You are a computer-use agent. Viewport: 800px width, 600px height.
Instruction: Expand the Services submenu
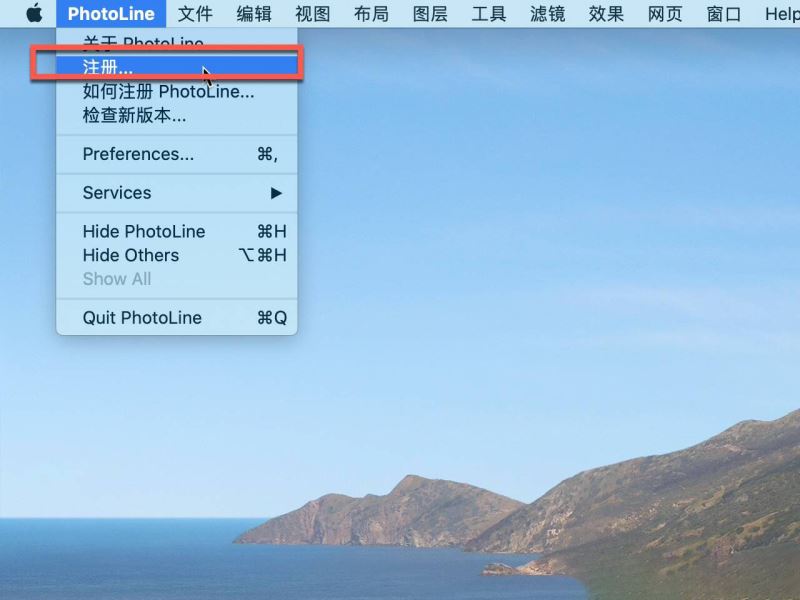pyautogui.click(x=177, y=193)
